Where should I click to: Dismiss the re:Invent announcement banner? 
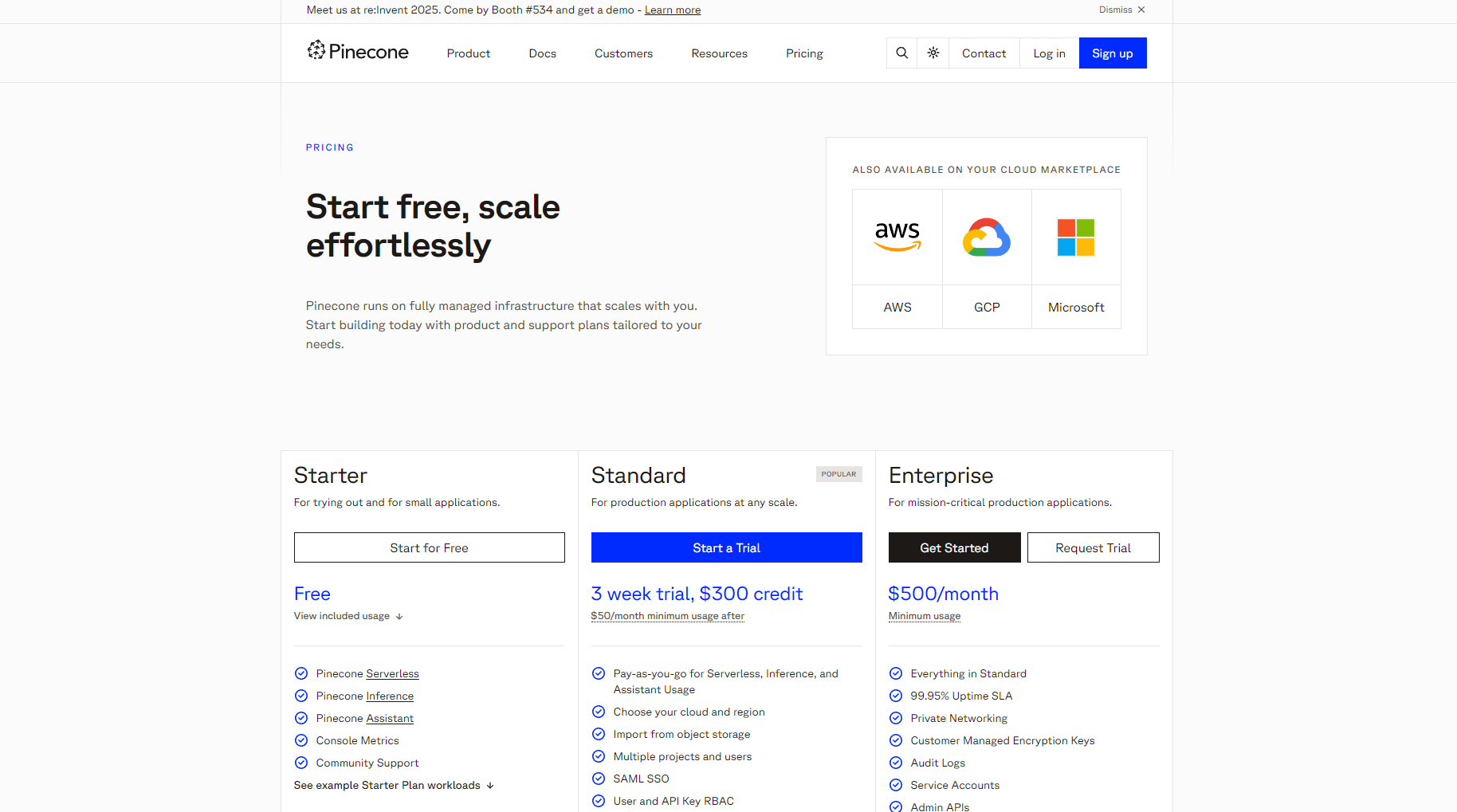(1122, 10)
